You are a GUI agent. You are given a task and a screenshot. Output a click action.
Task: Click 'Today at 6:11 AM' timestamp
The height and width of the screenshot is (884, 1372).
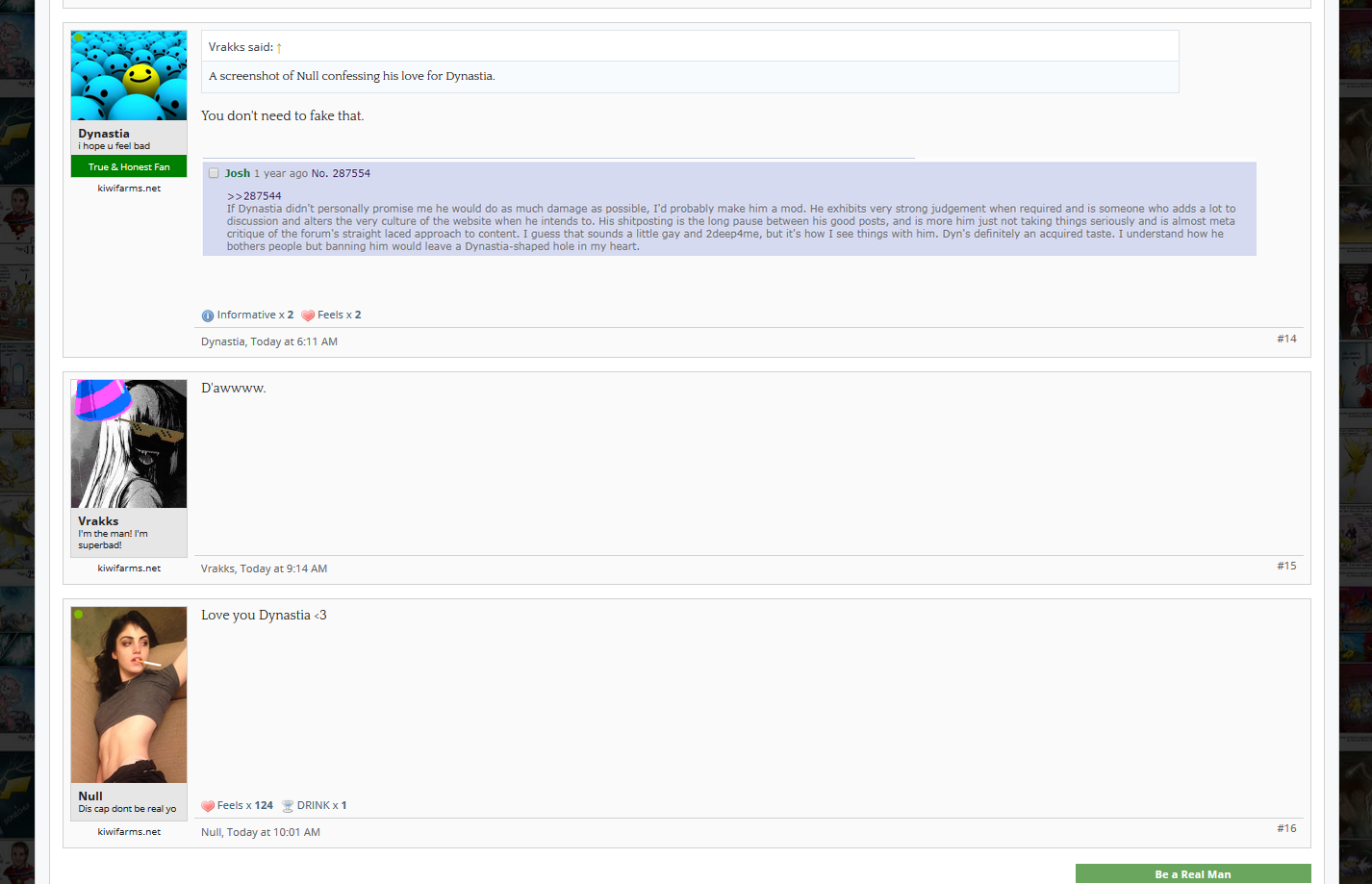(x=293, y=341)
